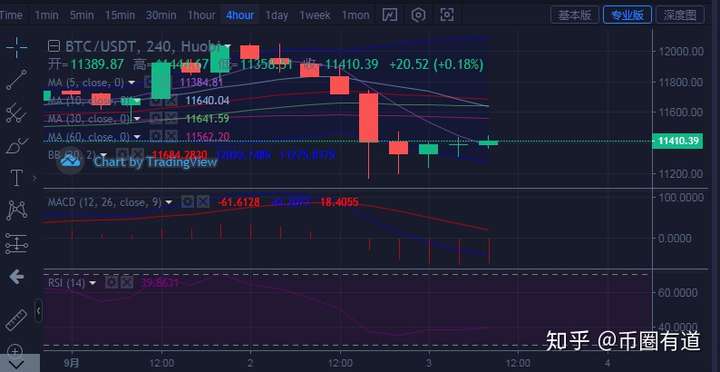Viewport: 720px width, 372px height.
Task: Click the 12000.00 price axis label
Action: pyautogui.click(x=681, y=51)
